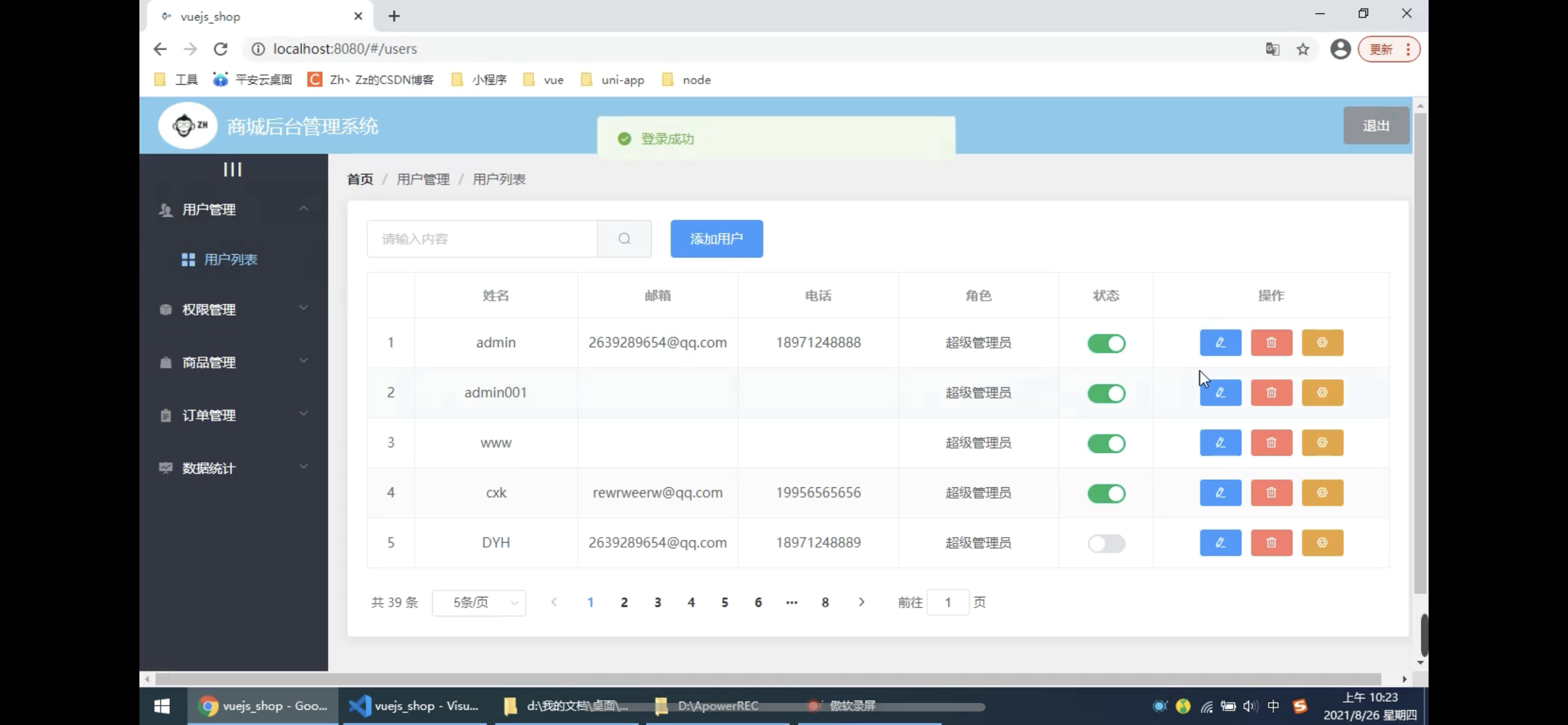Screen dimensions: 1568x725
Task: Open role settings for the cxk row
Action: [1322, 492]
